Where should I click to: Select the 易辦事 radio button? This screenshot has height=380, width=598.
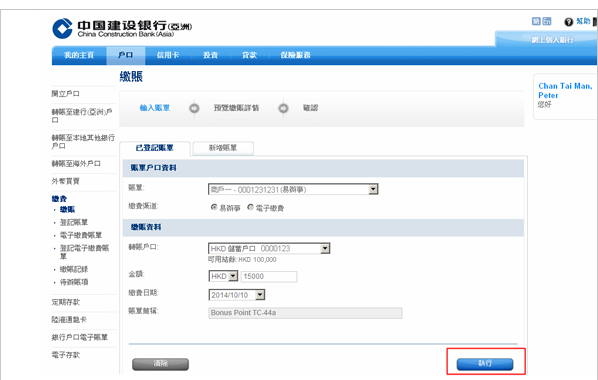click(x=214, y=207)
